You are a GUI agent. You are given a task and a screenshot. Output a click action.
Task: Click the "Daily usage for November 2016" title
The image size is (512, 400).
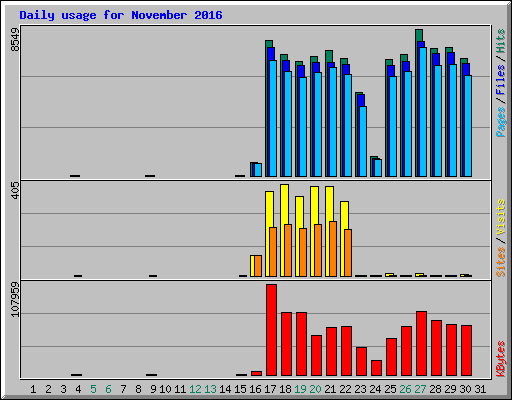pos(121,15)
